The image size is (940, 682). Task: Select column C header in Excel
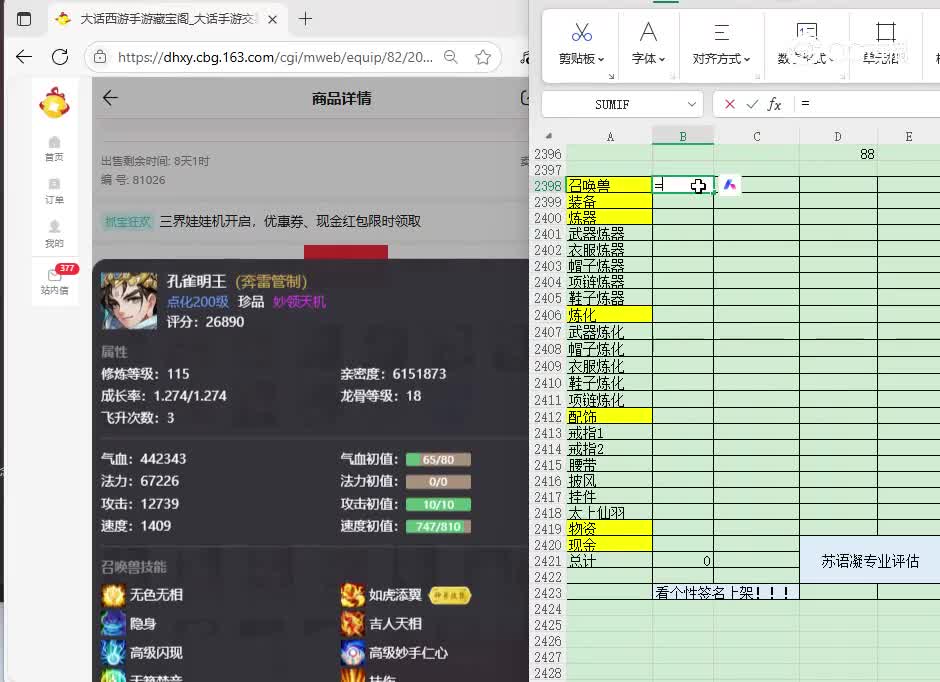click(757, 137)
